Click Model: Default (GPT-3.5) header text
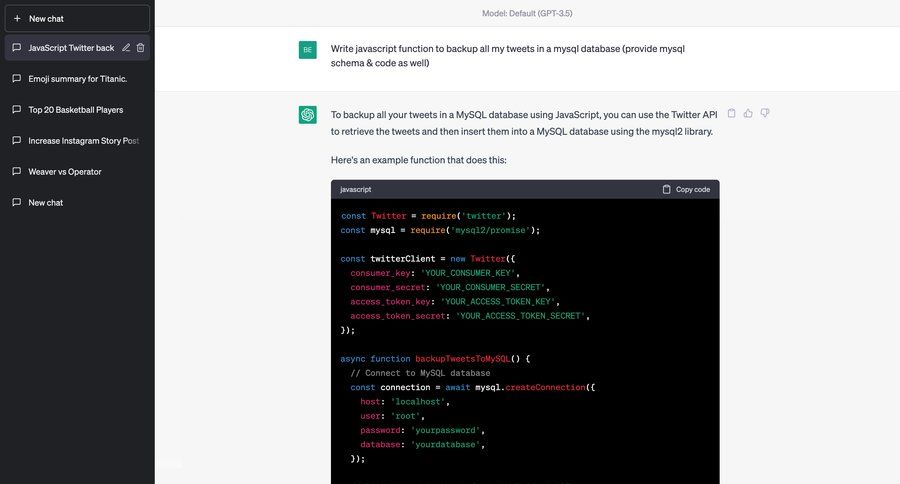This screenshot has height=484, width=900. tap(527, 13)
